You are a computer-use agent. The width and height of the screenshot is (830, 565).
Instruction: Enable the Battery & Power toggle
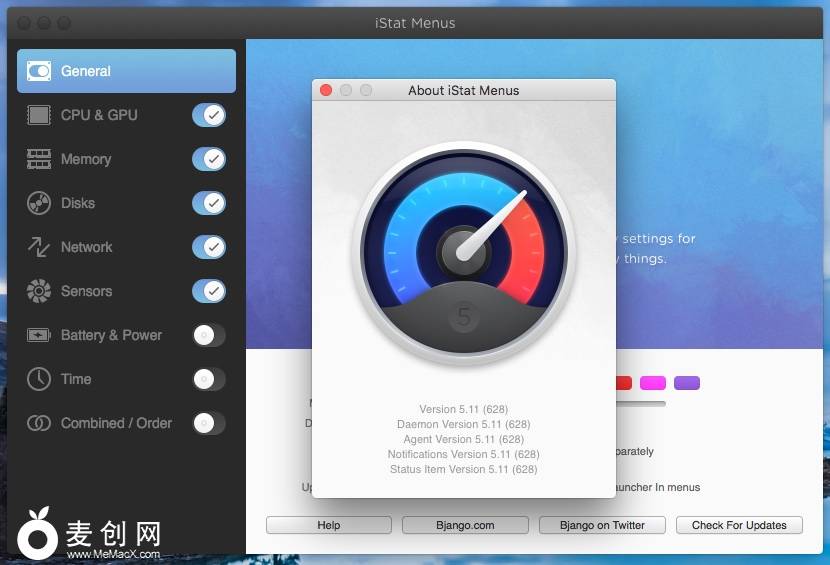(209, 335)
